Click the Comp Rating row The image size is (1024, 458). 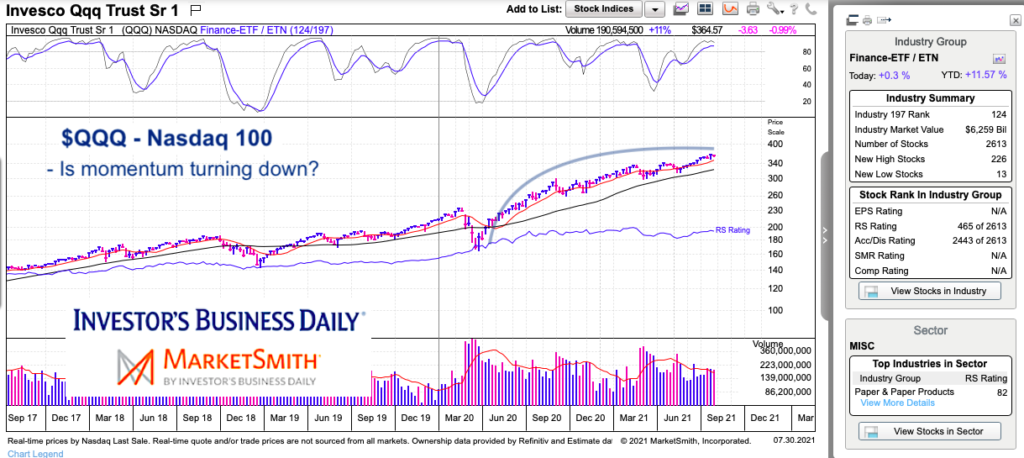tap(929, 270)
